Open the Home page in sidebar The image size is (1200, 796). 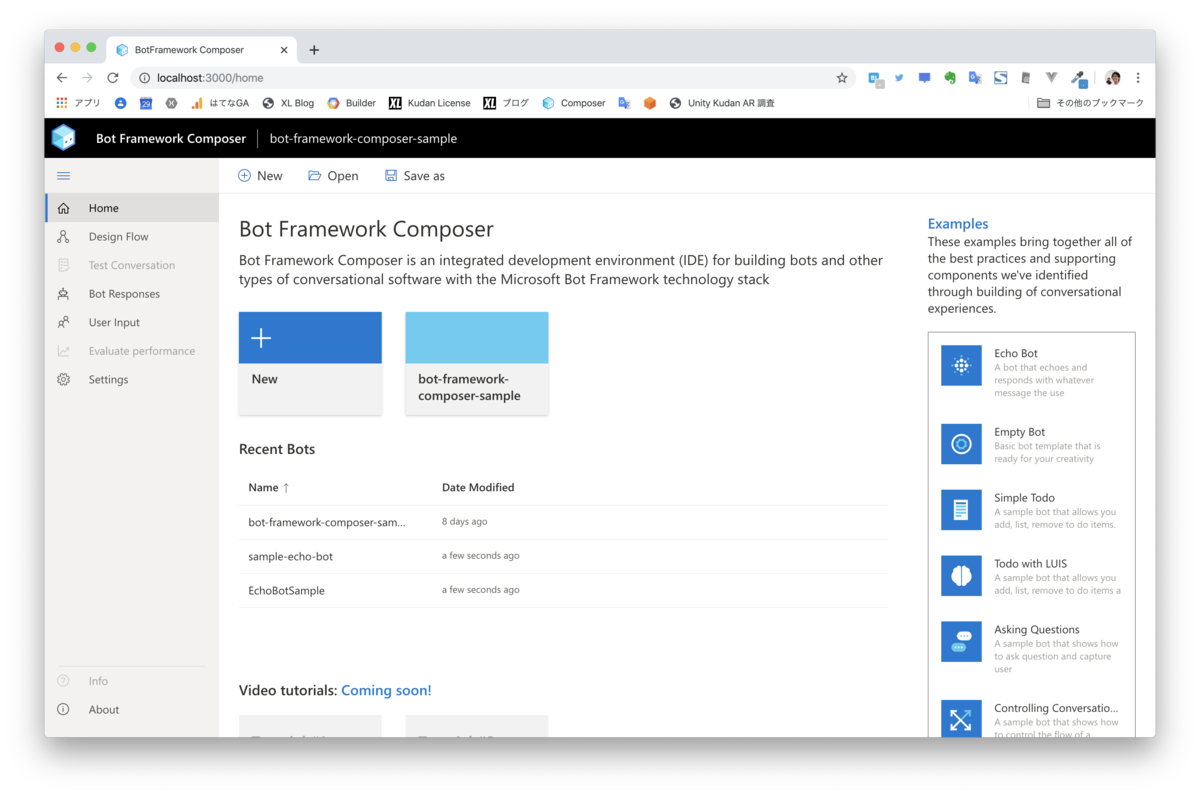pos(132,208)
